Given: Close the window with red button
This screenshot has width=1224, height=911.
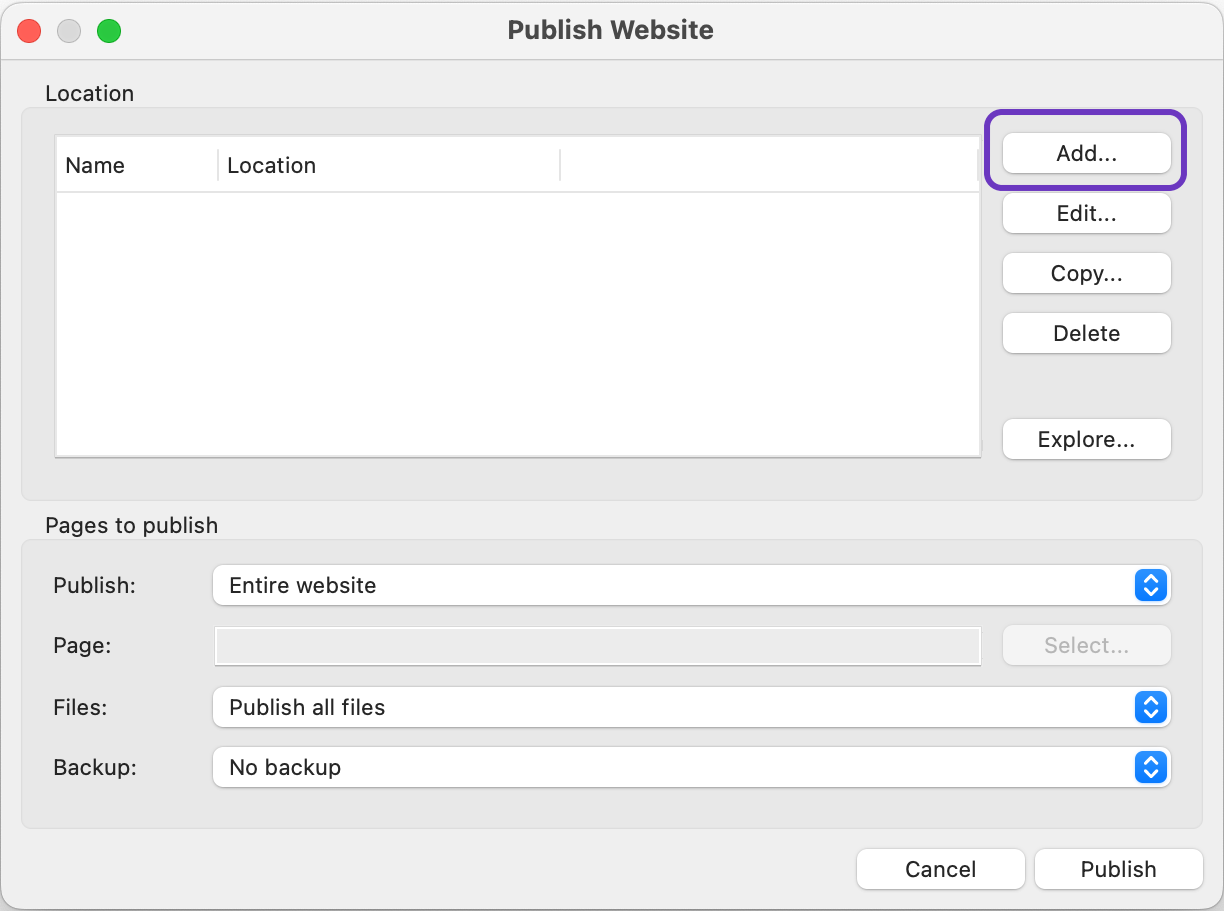Looking at the screenshot, I should [x=30, y=31].
